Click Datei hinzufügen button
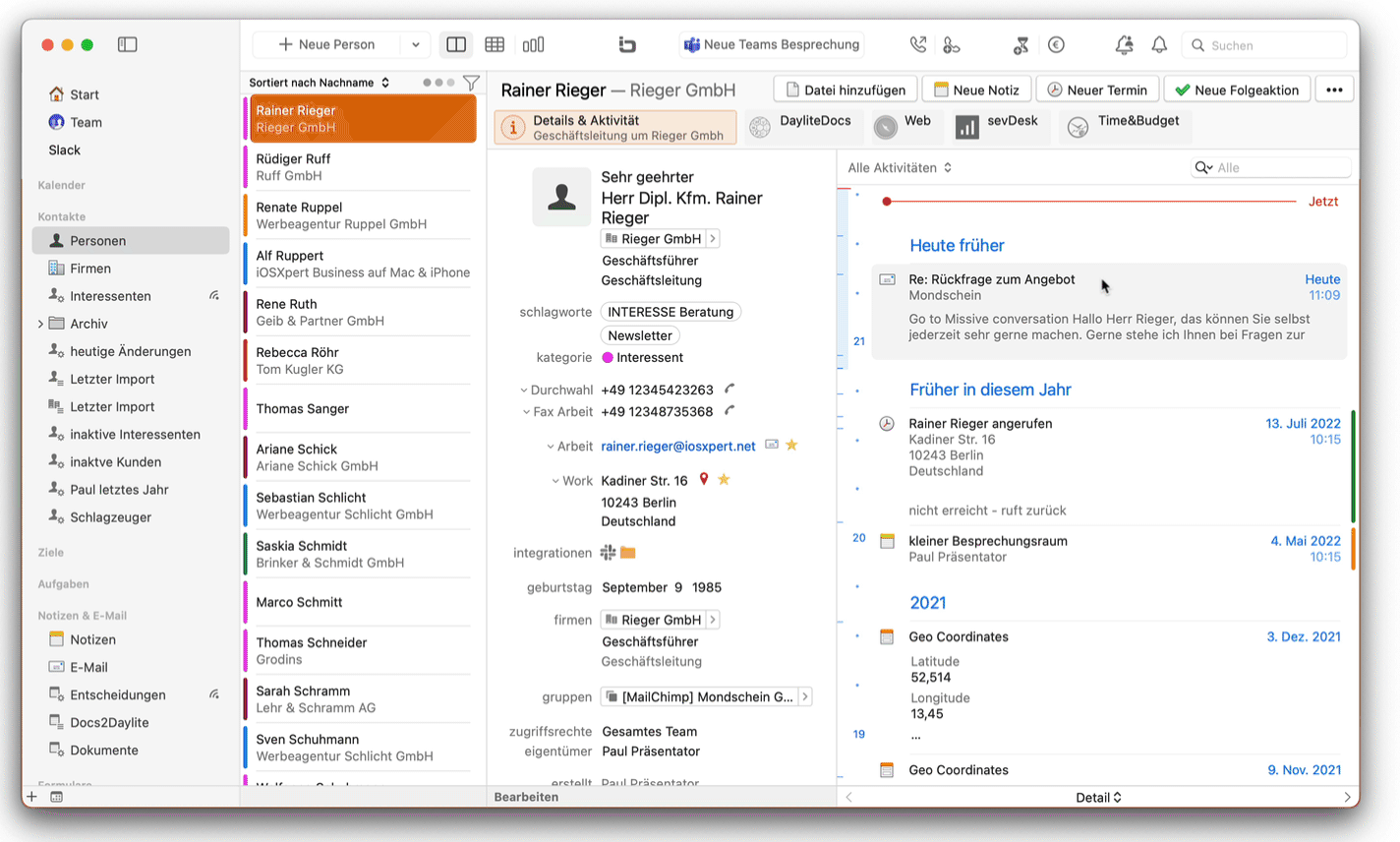Image resolution: width=1400 pixels, height=842 pixels. tap(846, 90)
